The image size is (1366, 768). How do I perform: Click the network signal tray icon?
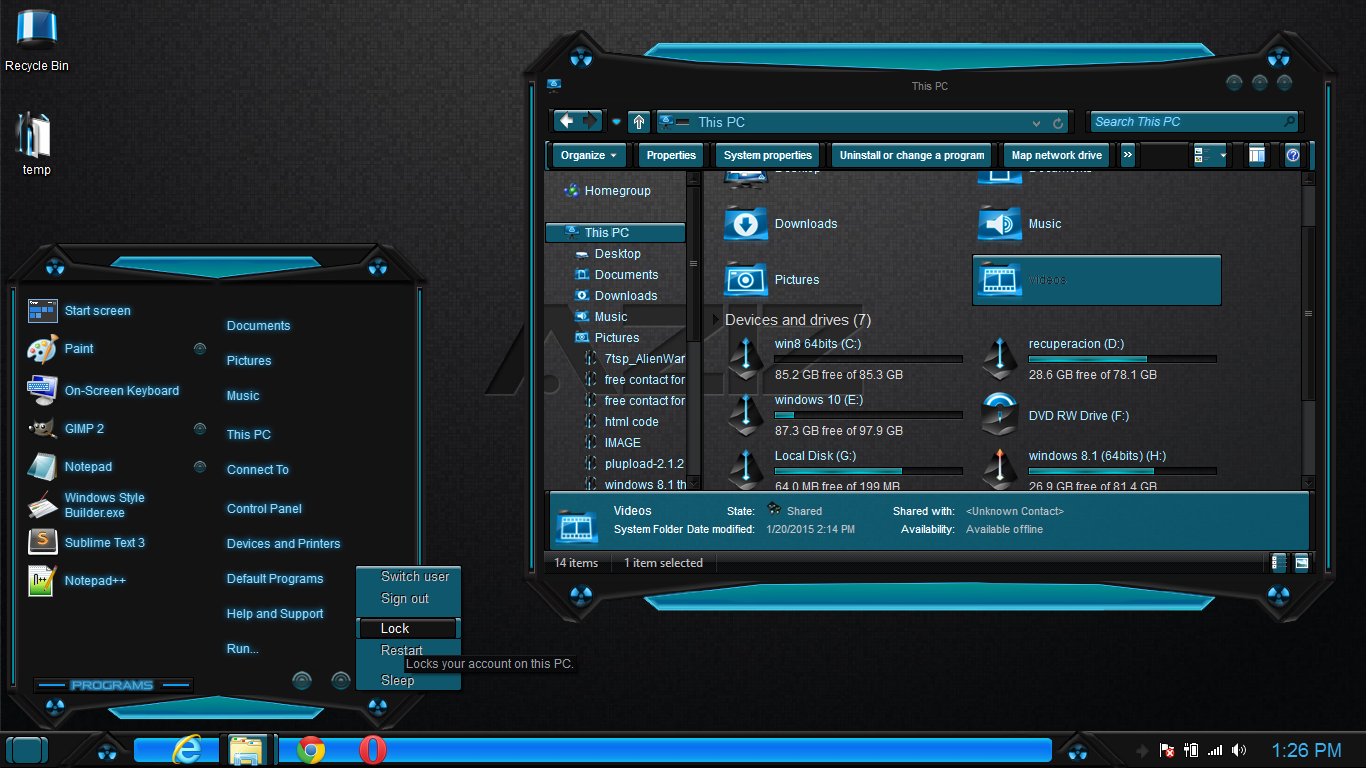1215,750
